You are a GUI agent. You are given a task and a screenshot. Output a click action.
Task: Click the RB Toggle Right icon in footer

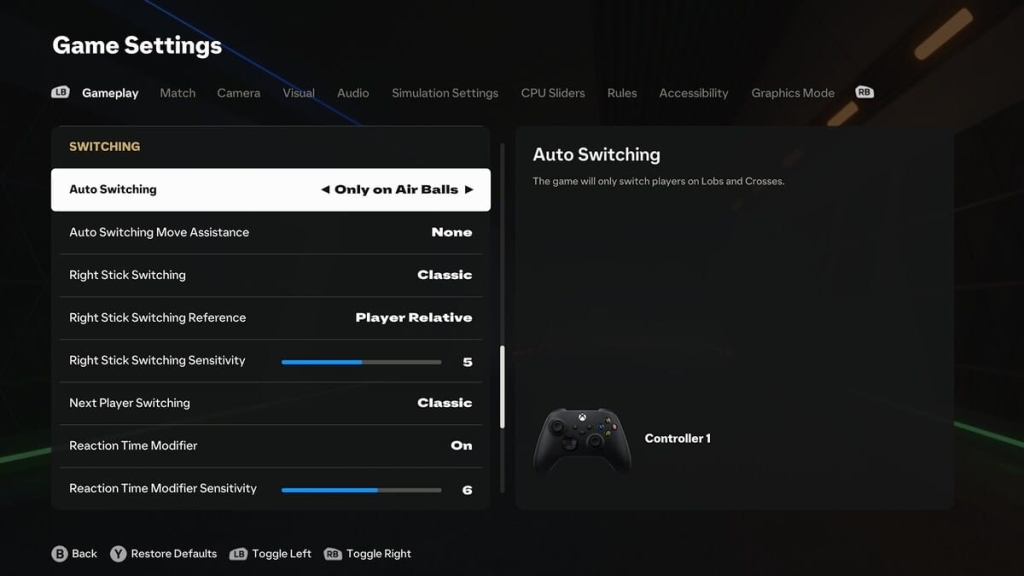(x=332, y=554)
